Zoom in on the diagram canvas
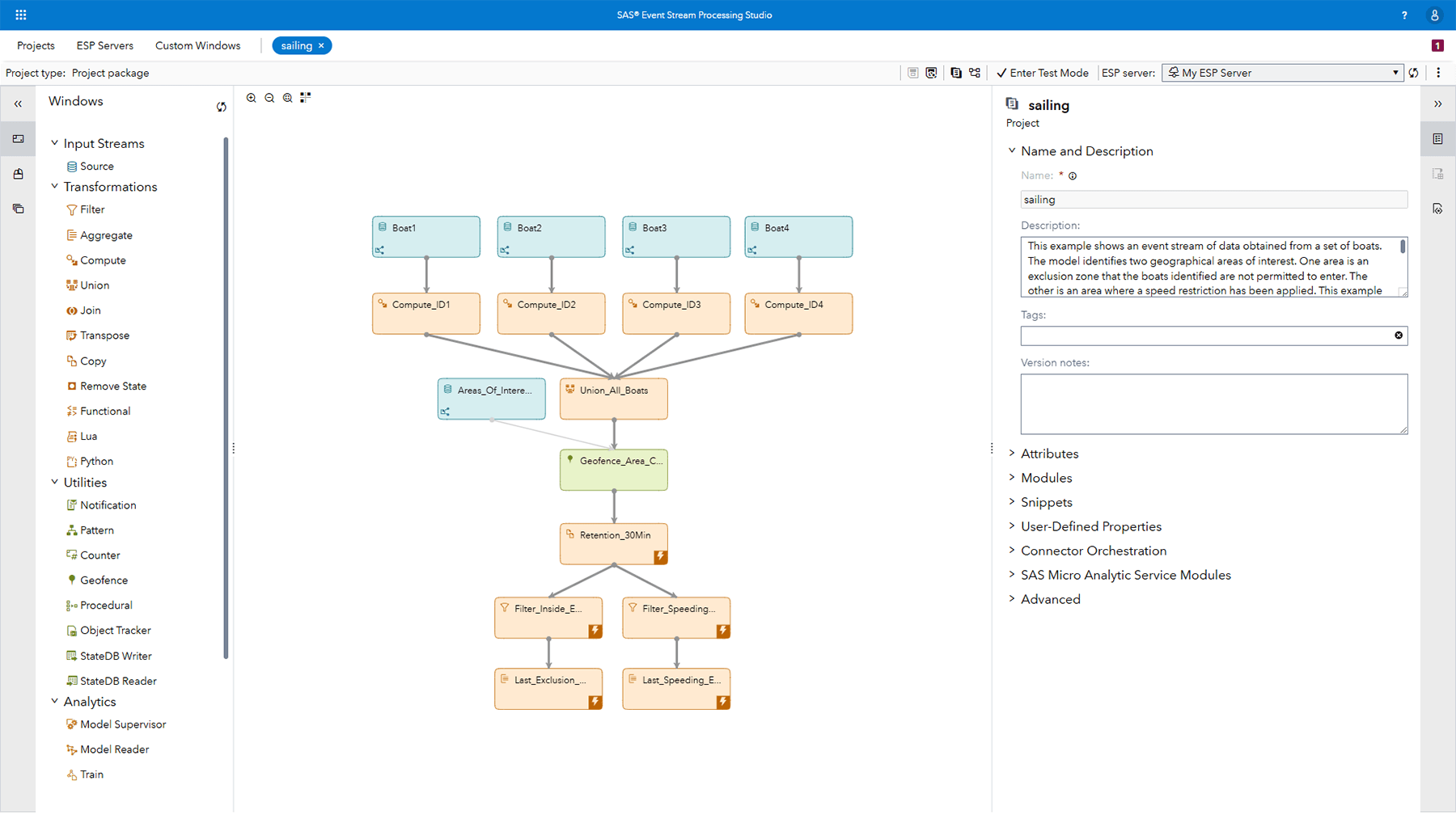This screenshot has height=819, width=1456. tap(252, 98)
